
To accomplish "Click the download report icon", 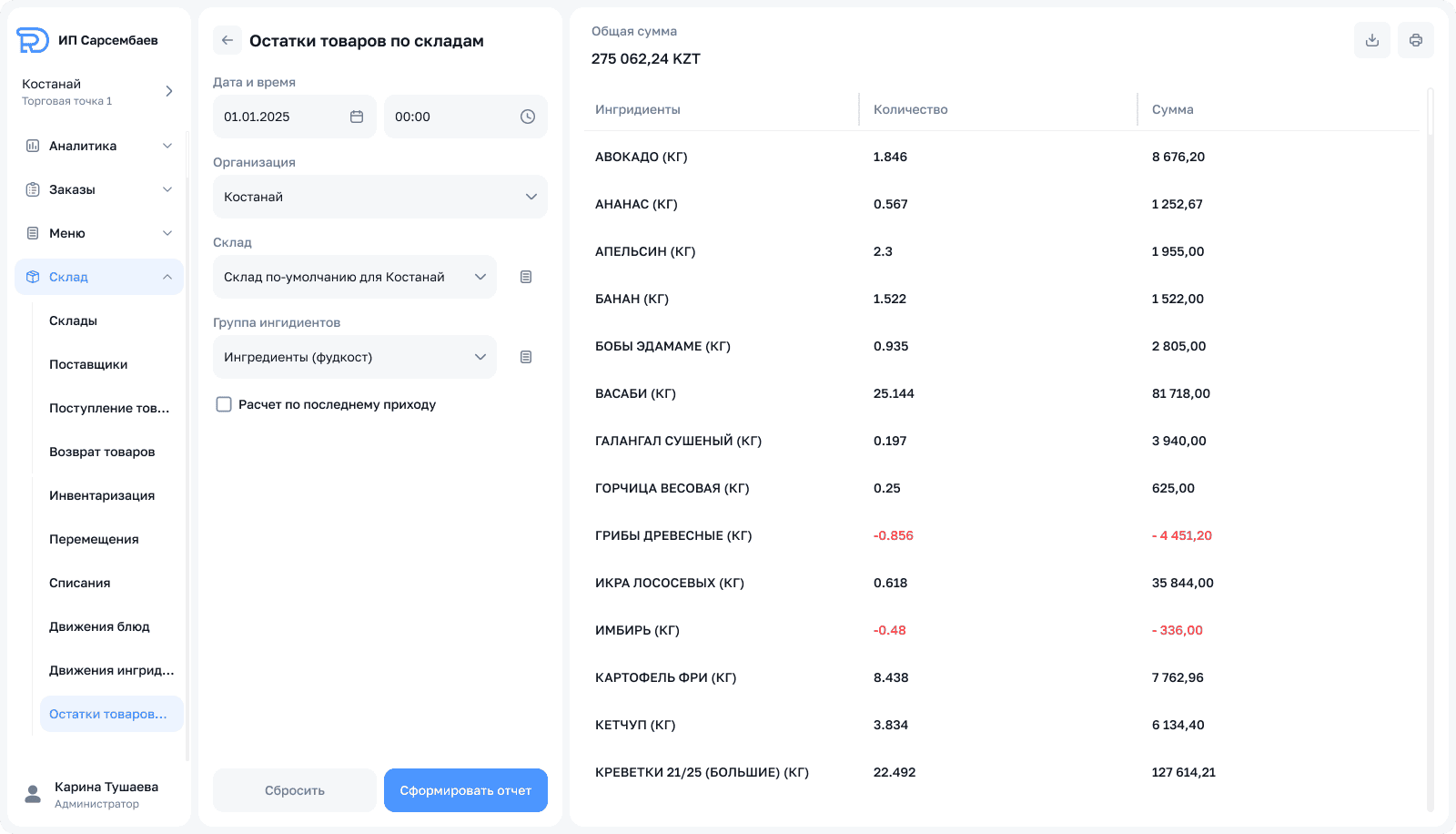I will (1372, 40).
